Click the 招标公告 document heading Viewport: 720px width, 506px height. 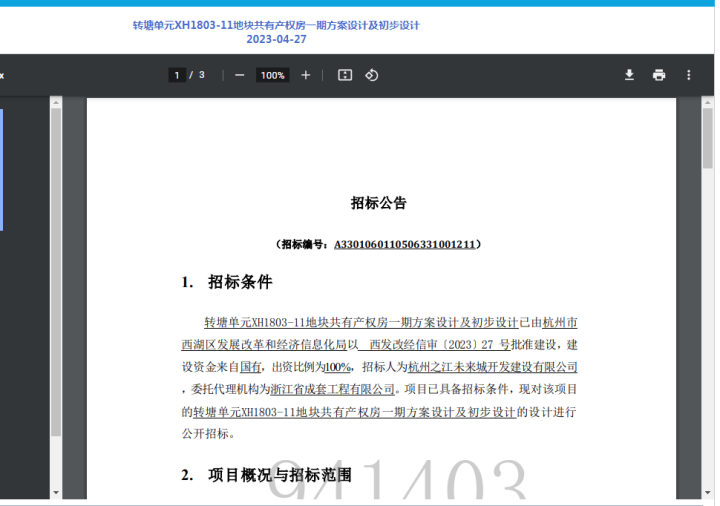[x=379, y=203]
